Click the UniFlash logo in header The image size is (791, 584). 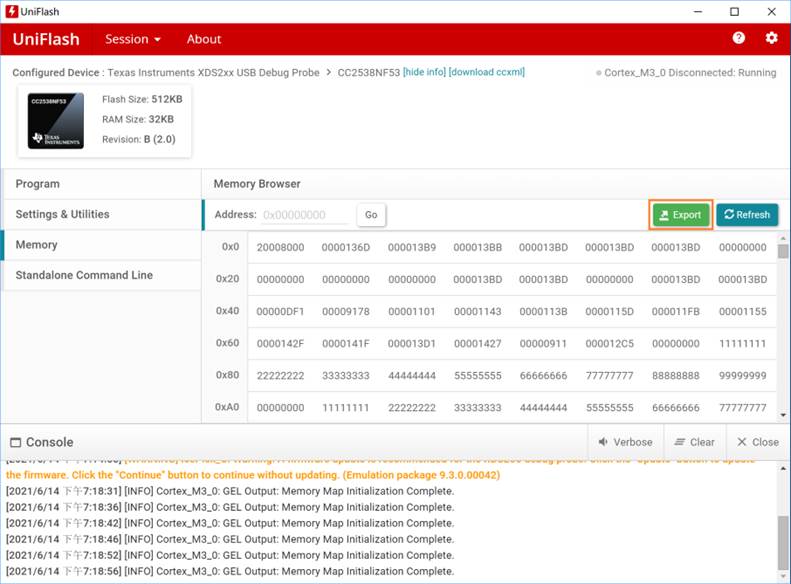(x=46, y=39)
